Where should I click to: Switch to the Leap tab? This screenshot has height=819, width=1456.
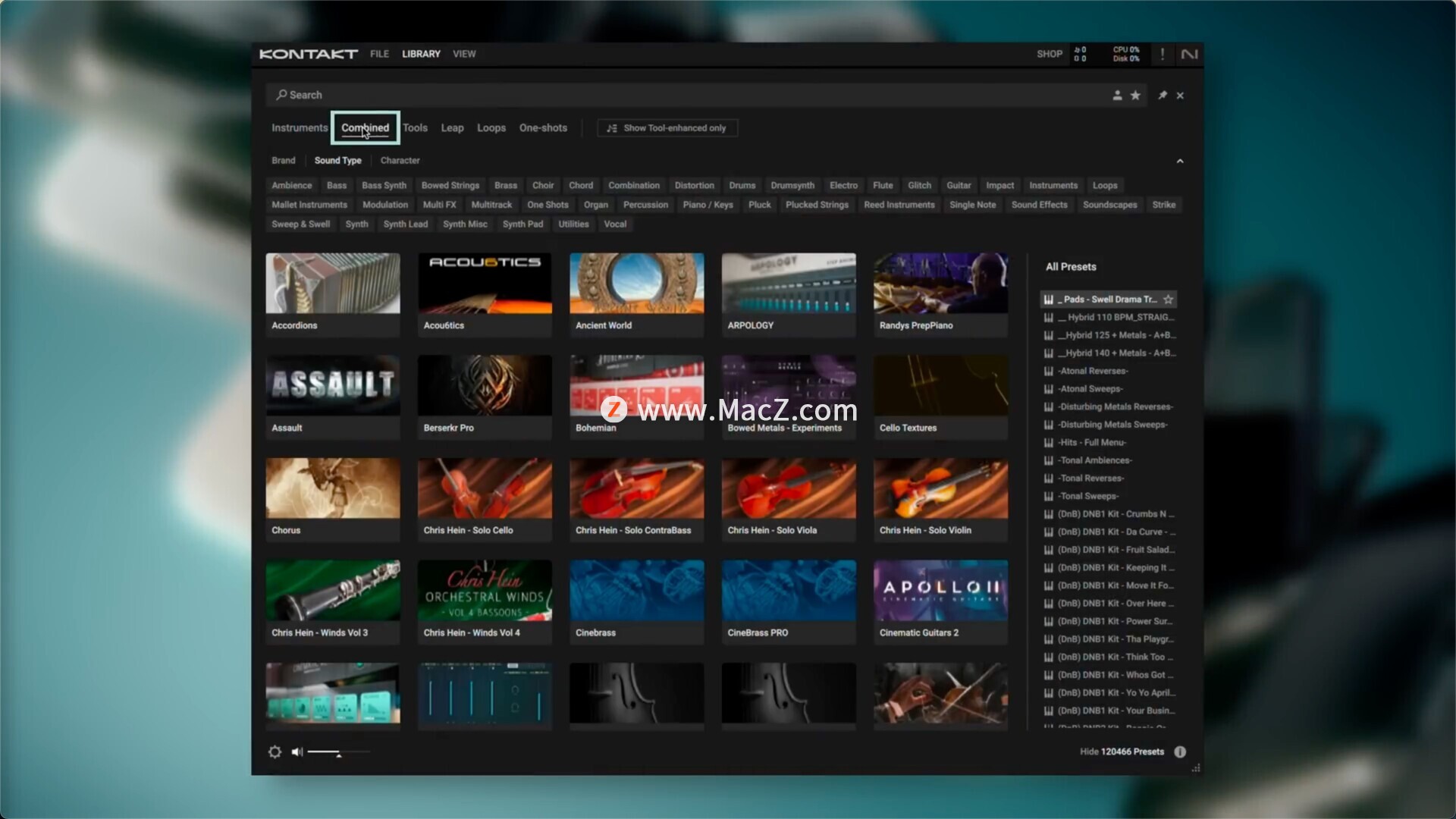(452, 128)
